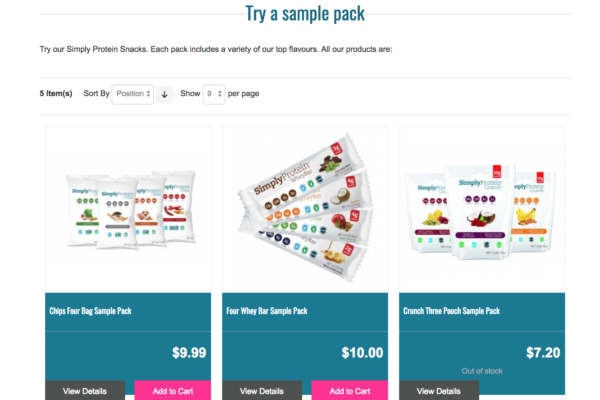Click the 'Try a sample pack' heading
600x400 pixels.
[x=305, y=14]
